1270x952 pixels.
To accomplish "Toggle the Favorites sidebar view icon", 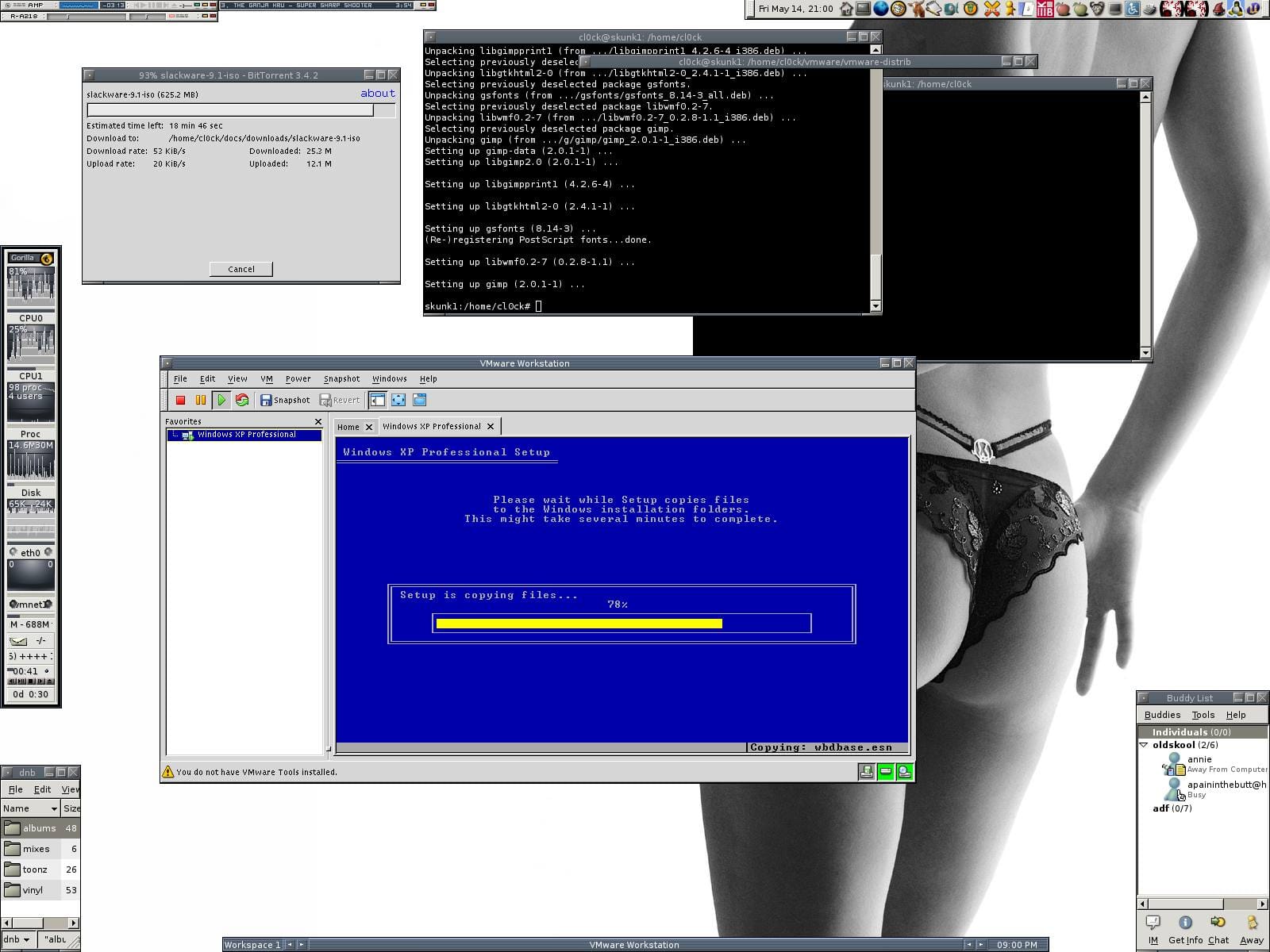I will (378, 401).
